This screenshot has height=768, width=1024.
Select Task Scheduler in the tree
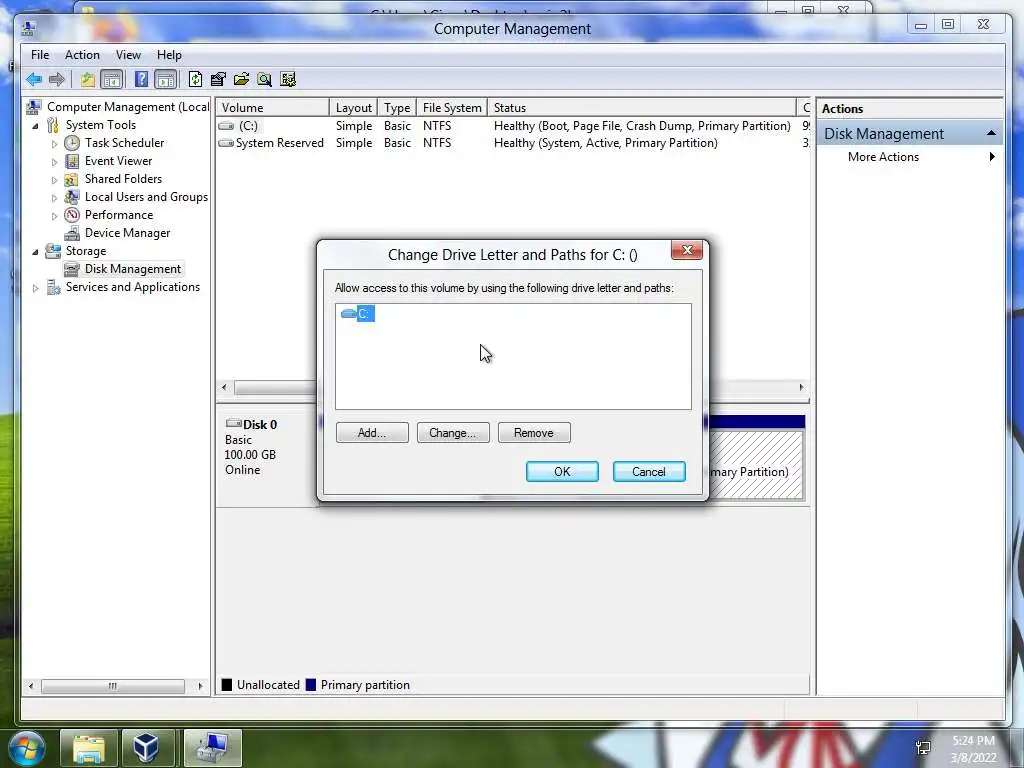[x=124, y=142]
